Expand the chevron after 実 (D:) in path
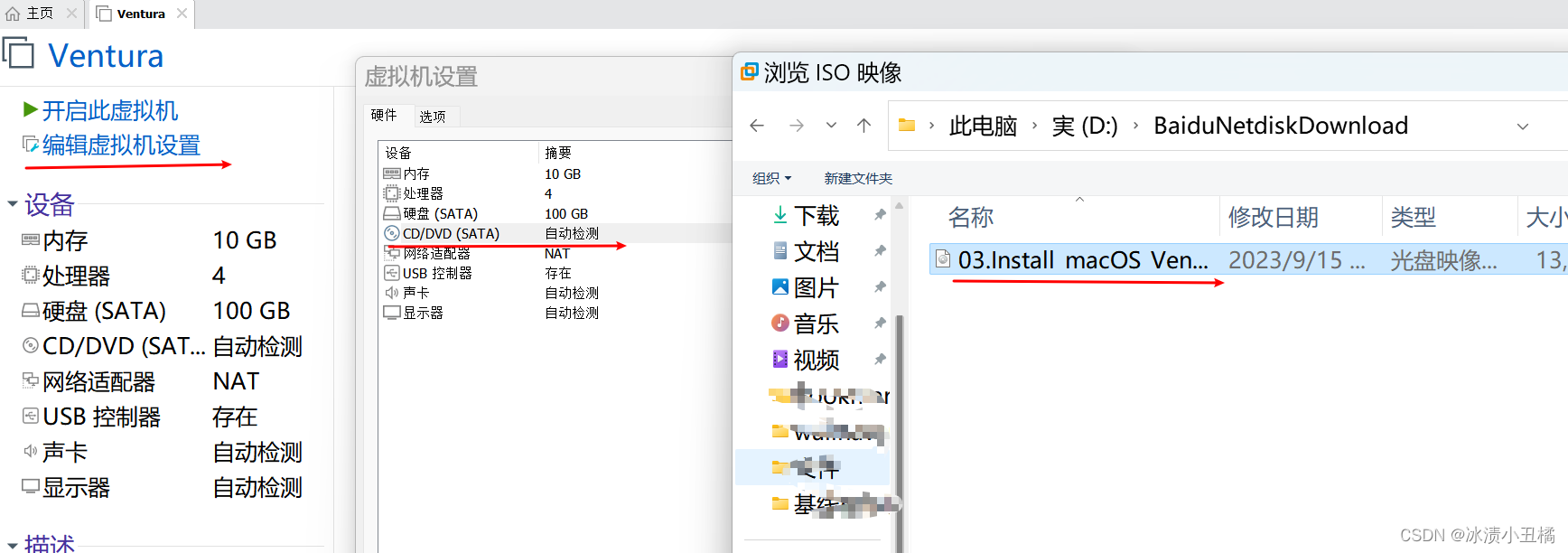This screenshot has width=1568, height=553. (1135, 126)
